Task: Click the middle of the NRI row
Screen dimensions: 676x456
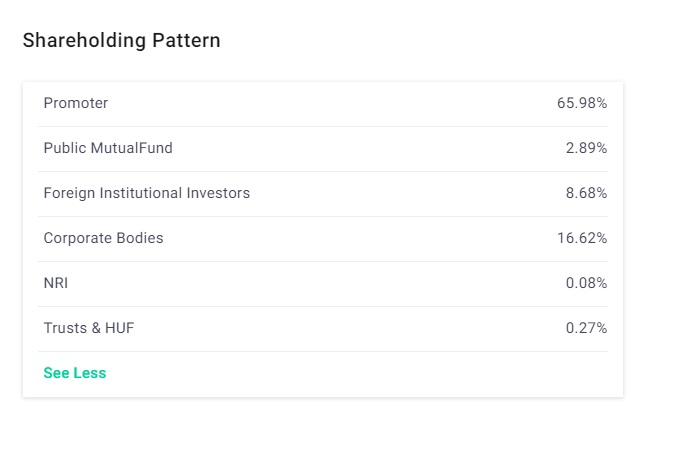Action: point(323,283)
